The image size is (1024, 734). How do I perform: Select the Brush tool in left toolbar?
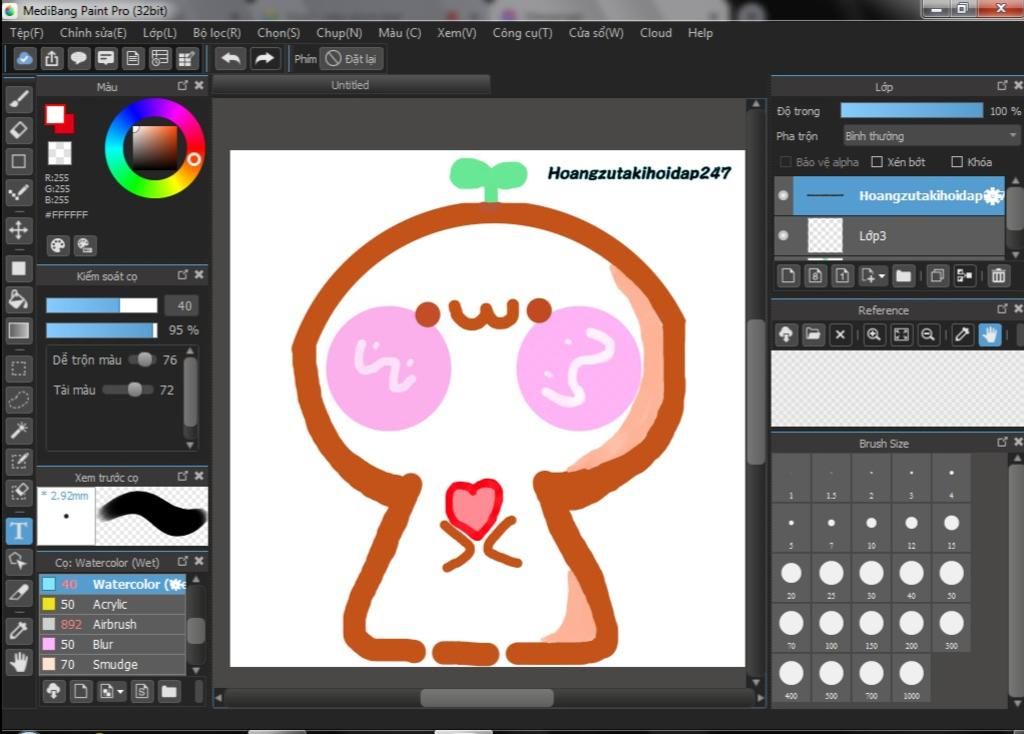pyautogui.click(x=19, y=99)
